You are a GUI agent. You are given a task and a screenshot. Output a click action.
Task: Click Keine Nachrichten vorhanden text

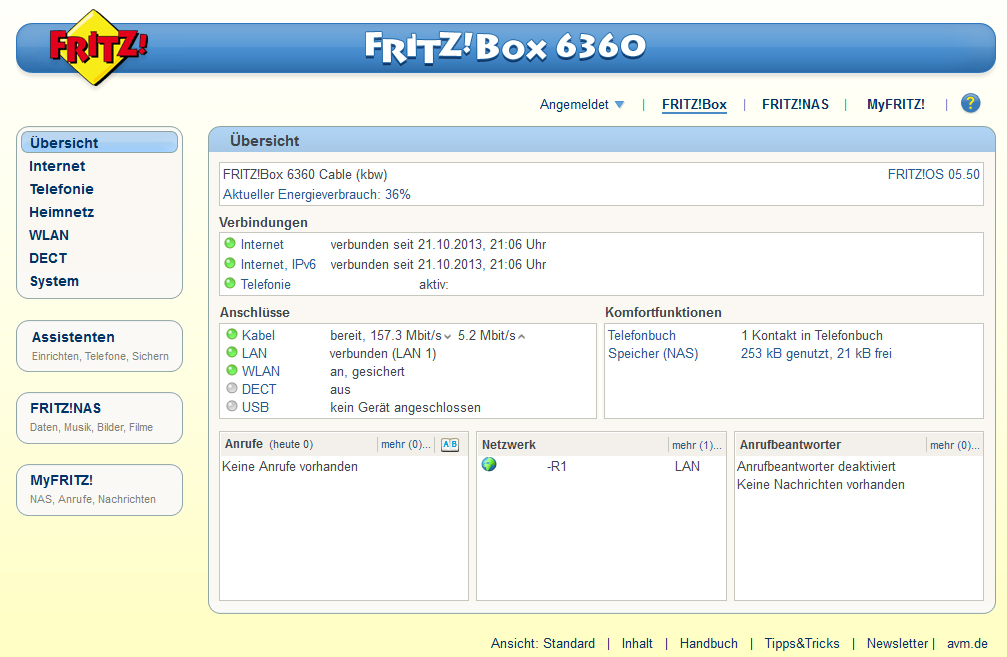[x=820, y=484]
